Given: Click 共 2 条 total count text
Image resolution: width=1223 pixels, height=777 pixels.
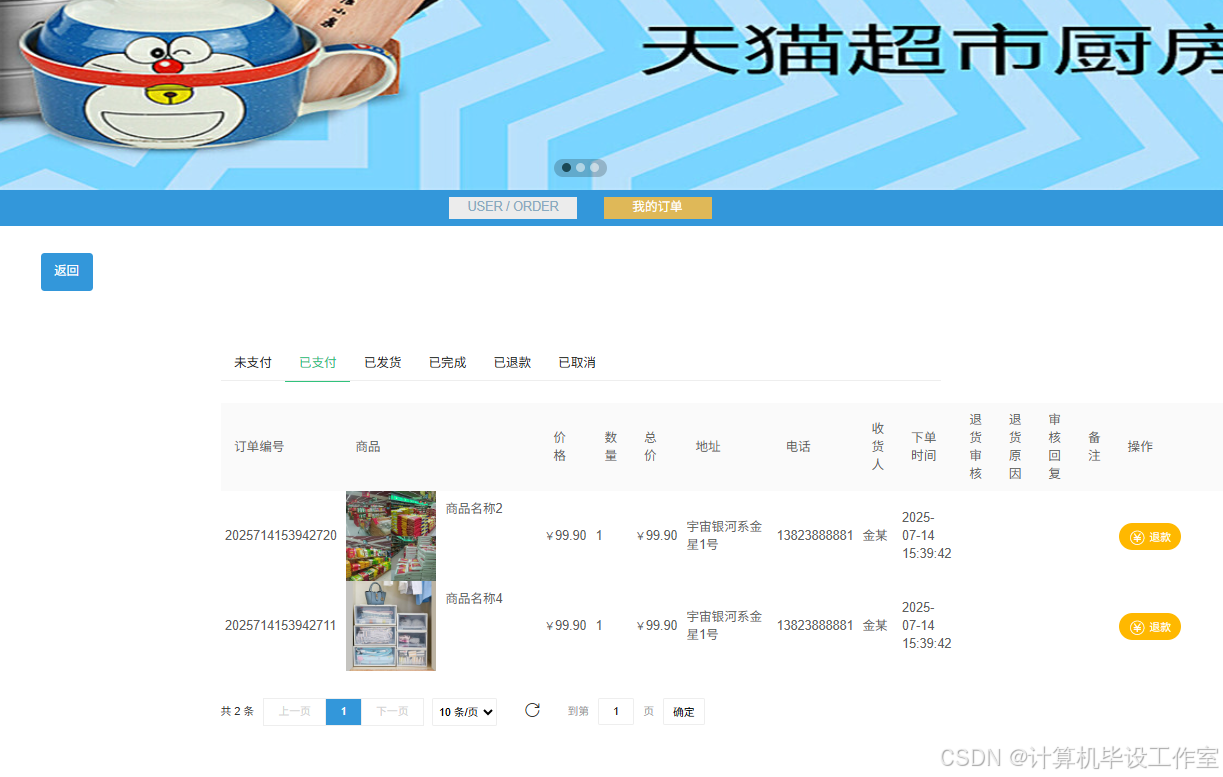Looking at the screenshot, I should coord(237,712).
